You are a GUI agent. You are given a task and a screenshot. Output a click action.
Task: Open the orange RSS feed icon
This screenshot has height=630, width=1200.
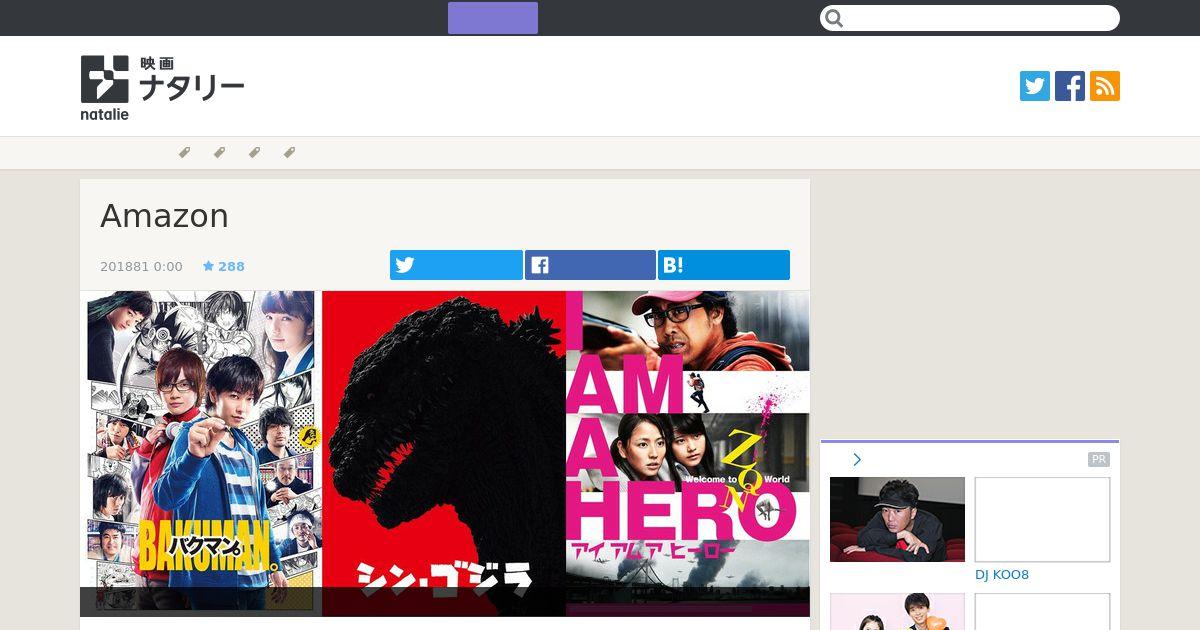(1105, 86)
